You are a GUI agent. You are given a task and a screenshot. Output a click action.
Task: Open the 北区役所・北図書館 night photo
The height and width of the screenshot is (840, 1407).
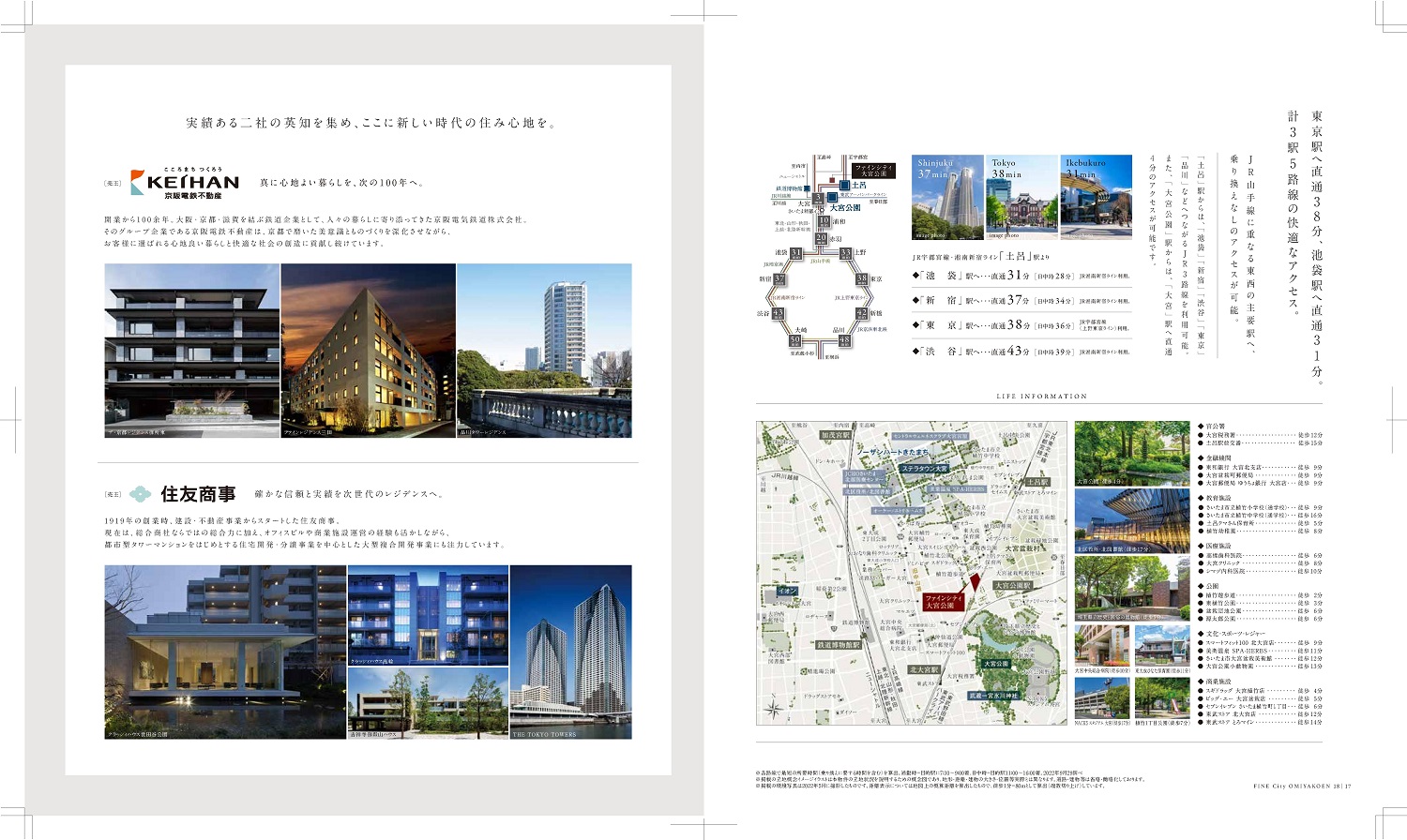(1131, 521)
